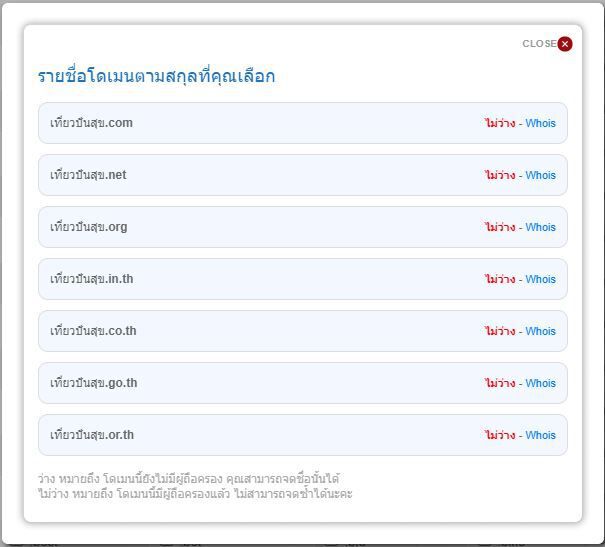Image resolution: width=605 pixels, height=547 pixels.
Task: Close the domain list popup with the red X
Action: click(565, 44)
